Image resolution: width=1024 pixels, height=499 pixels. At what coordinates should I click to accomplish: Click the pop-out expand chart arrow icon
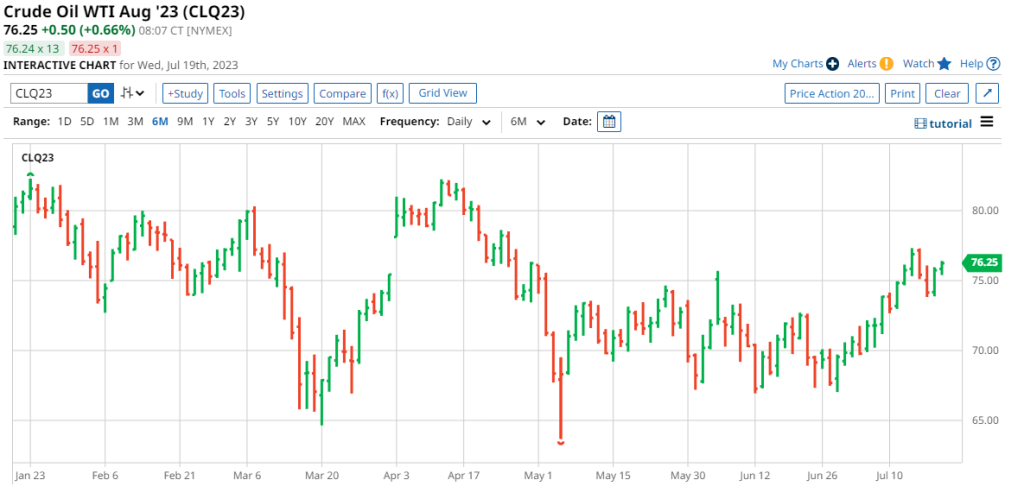986,94
